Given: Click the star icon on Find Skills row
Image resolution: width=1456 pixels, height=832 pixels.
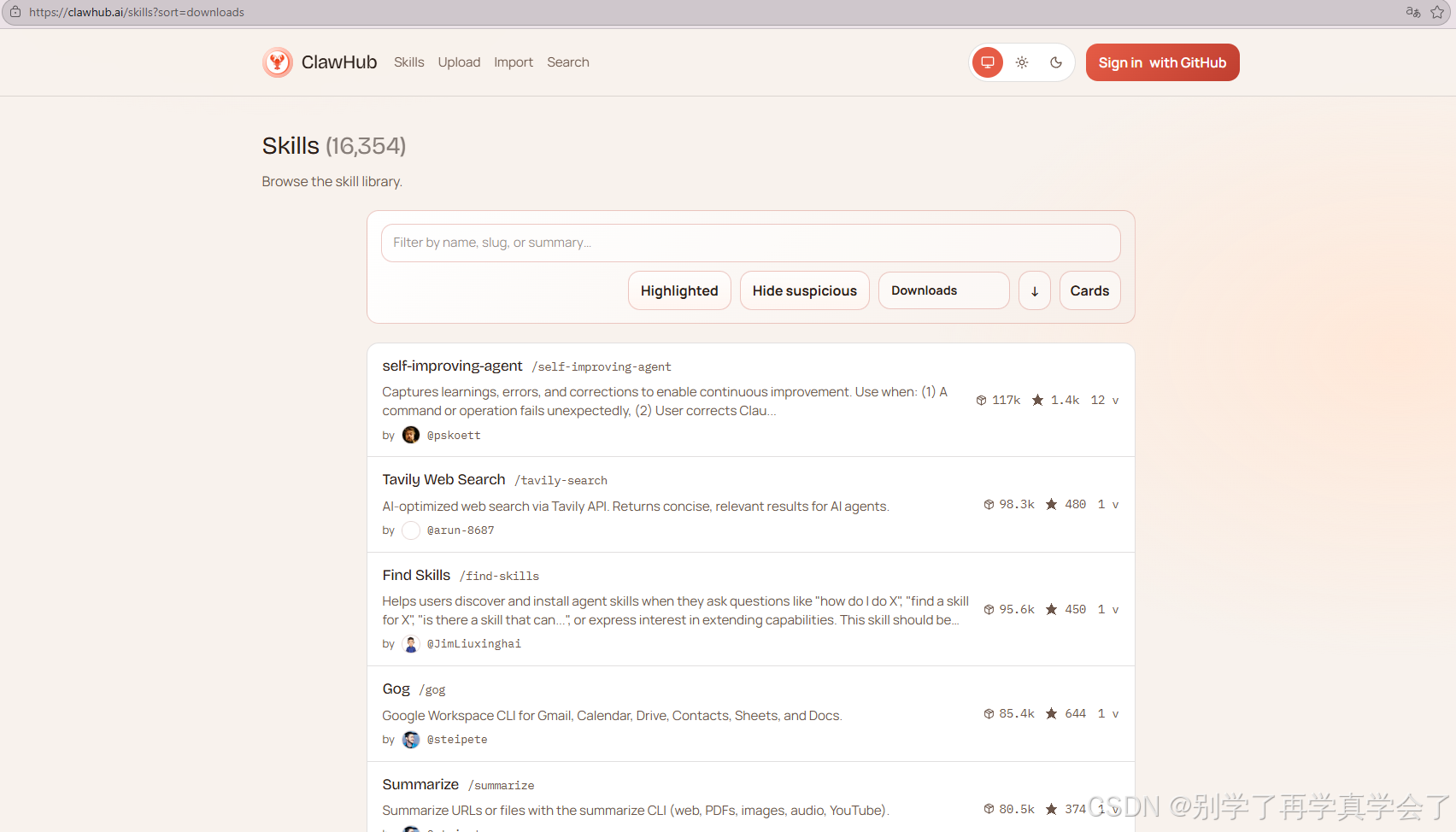Looking at the screenshot, I should point(1052,609).
